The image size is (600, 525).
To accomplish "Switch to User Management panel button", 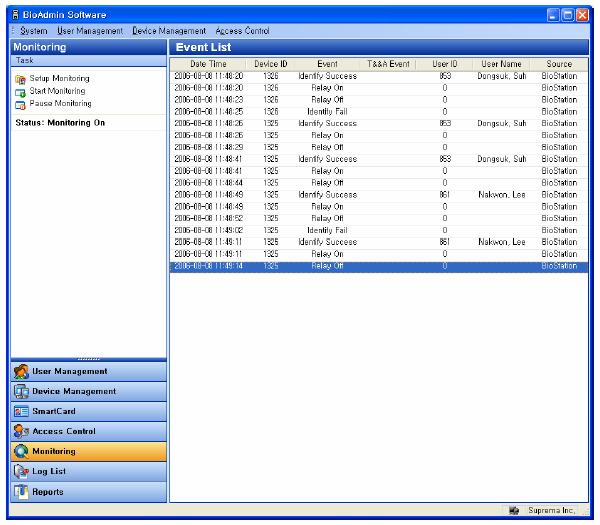I will click(x=88, y=372).
